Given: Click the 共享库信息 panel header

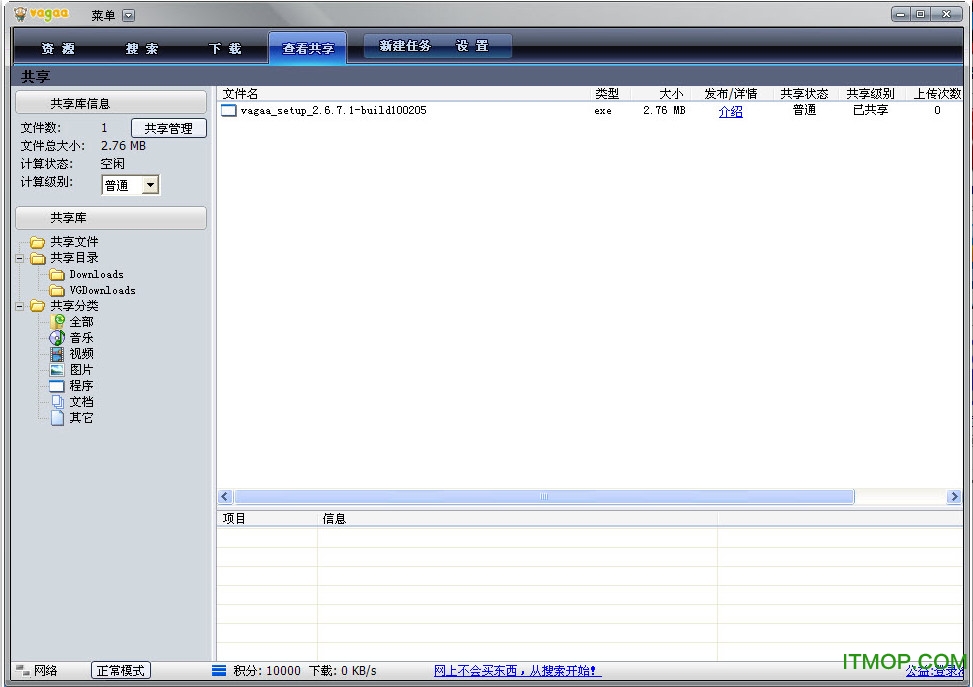Looking at the screenshot, I should [111, 103].
